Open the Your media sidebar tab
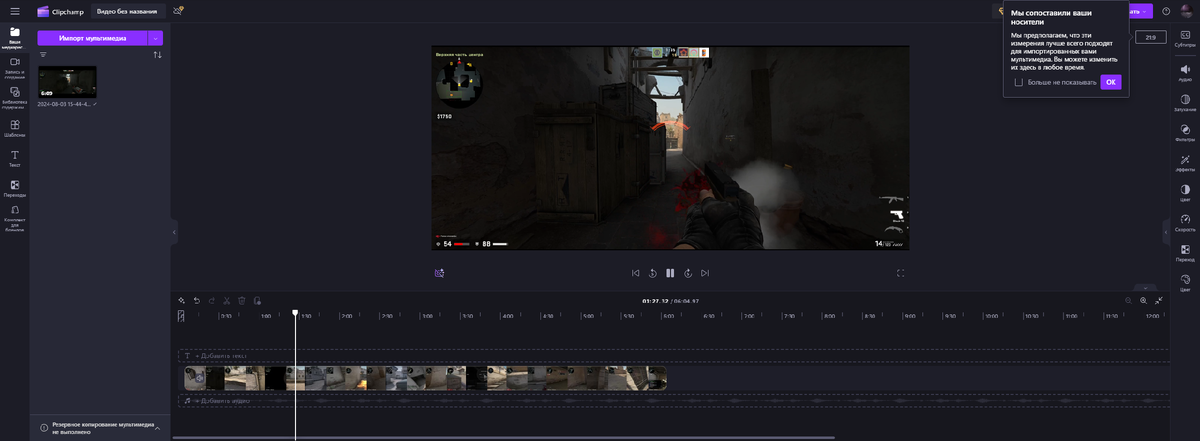This screenshot has width=1200, height=441. pyautogui.click(x=15, y=38)
